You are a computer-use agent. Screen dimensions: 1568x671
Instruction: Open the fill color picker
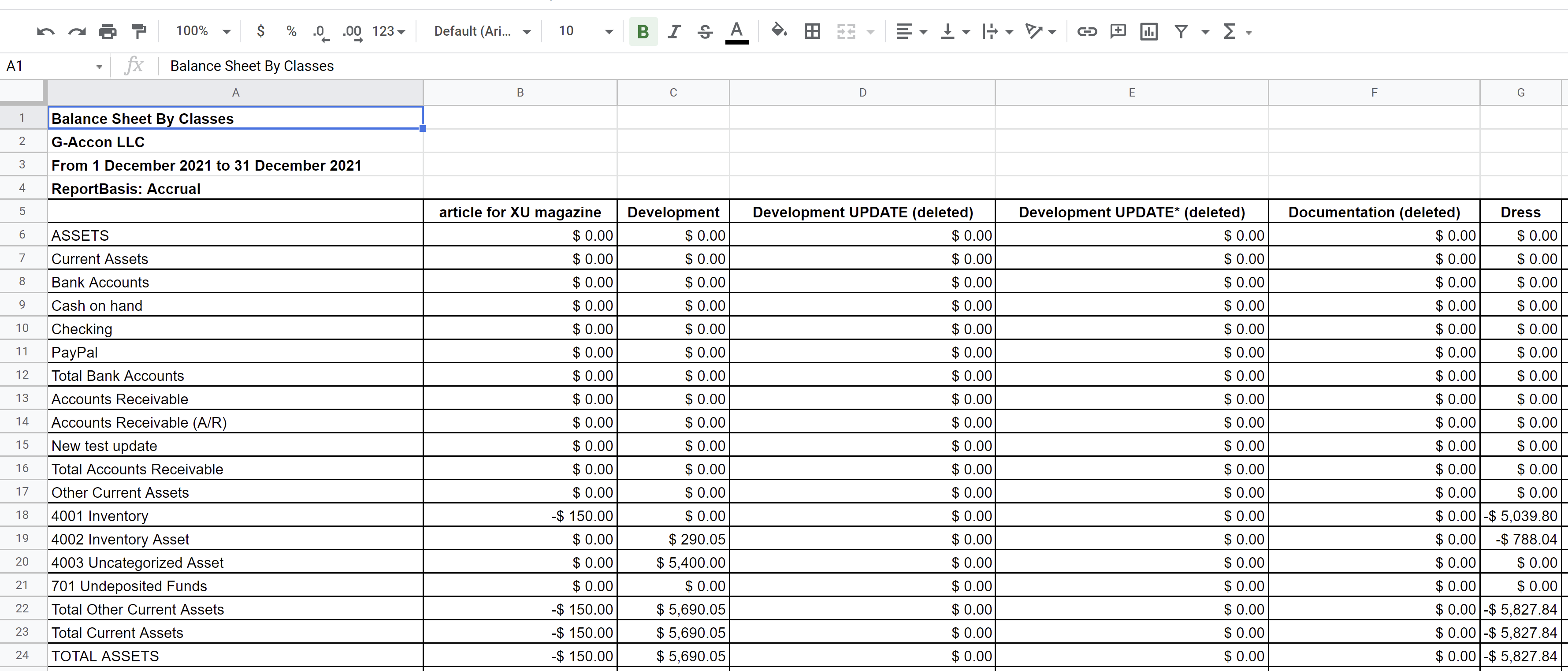pos(779,30)
